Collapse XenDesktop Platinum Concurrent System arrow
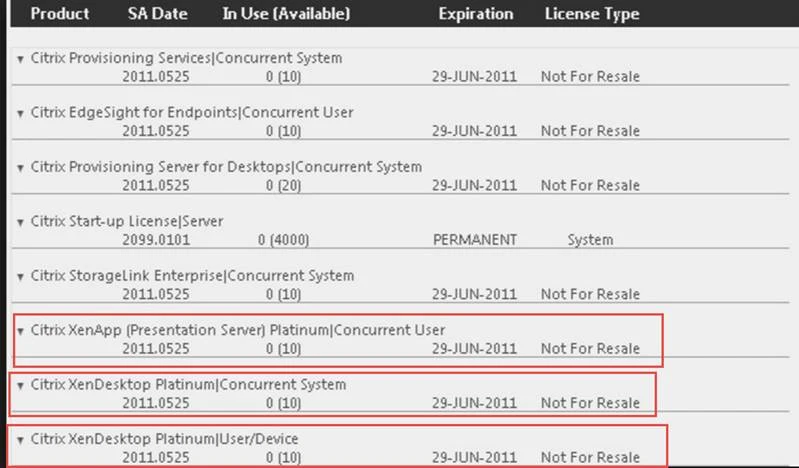 tap(20, 385)
